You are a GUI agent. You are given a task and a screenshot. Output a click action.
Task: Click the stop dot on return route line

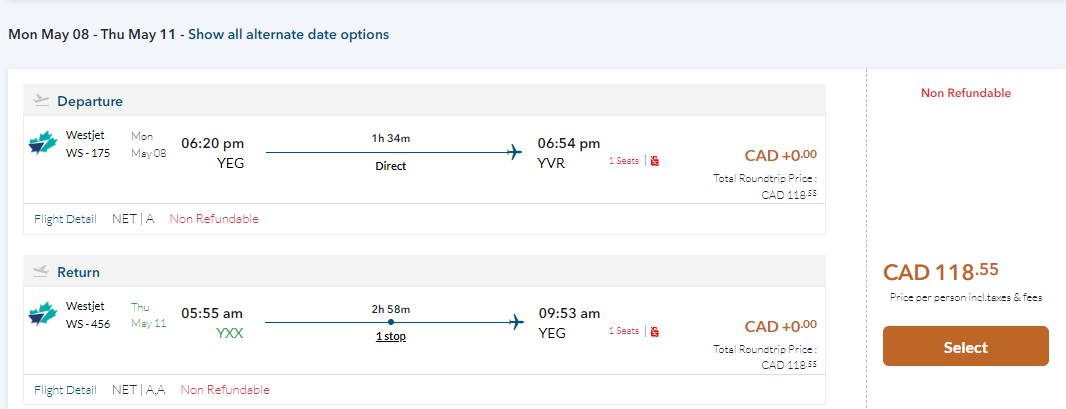(390, 322)
